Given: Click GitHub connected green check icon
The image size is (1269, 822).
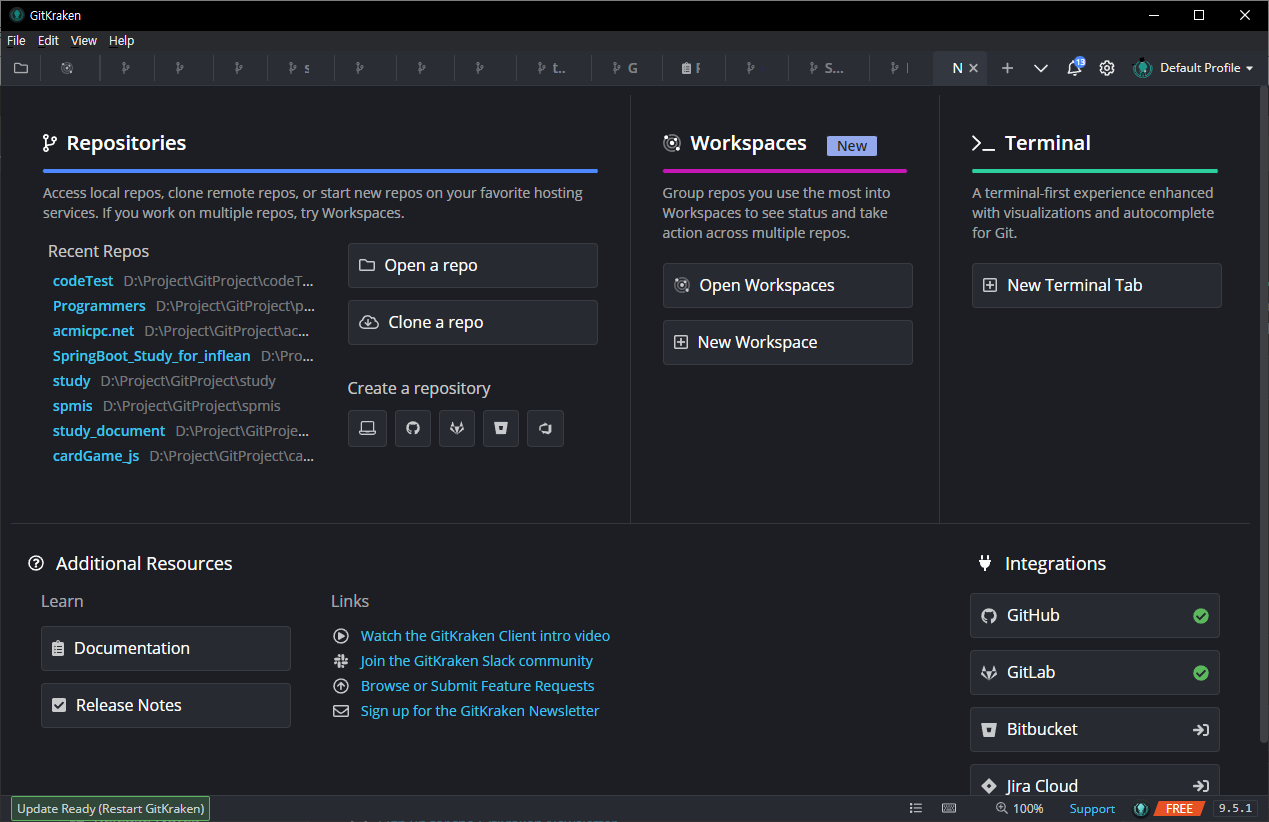Looking at the screenshot, I should (1201, 616).
